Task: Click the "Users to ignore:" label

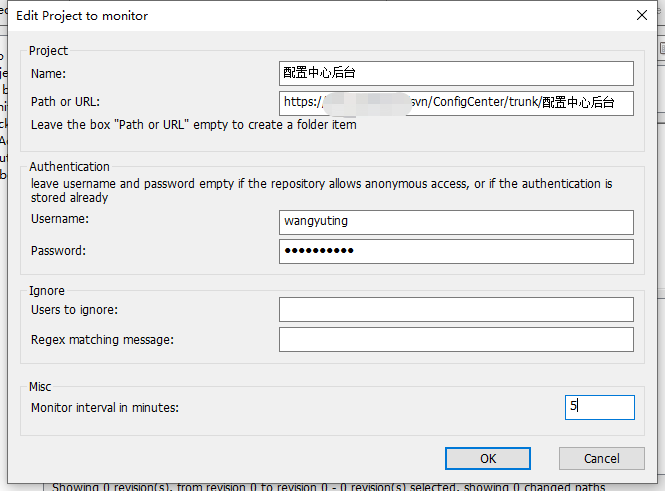Action: coord(74,310)
